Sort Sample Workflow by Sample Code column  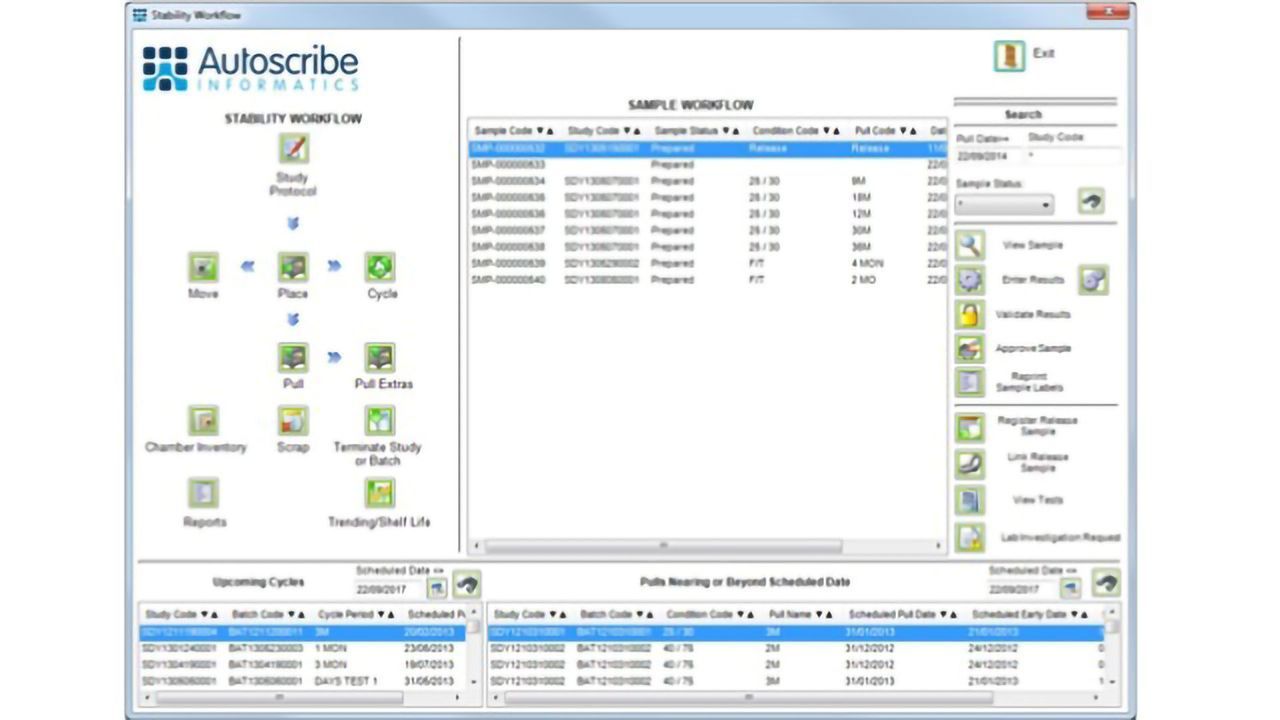point(513,131)
